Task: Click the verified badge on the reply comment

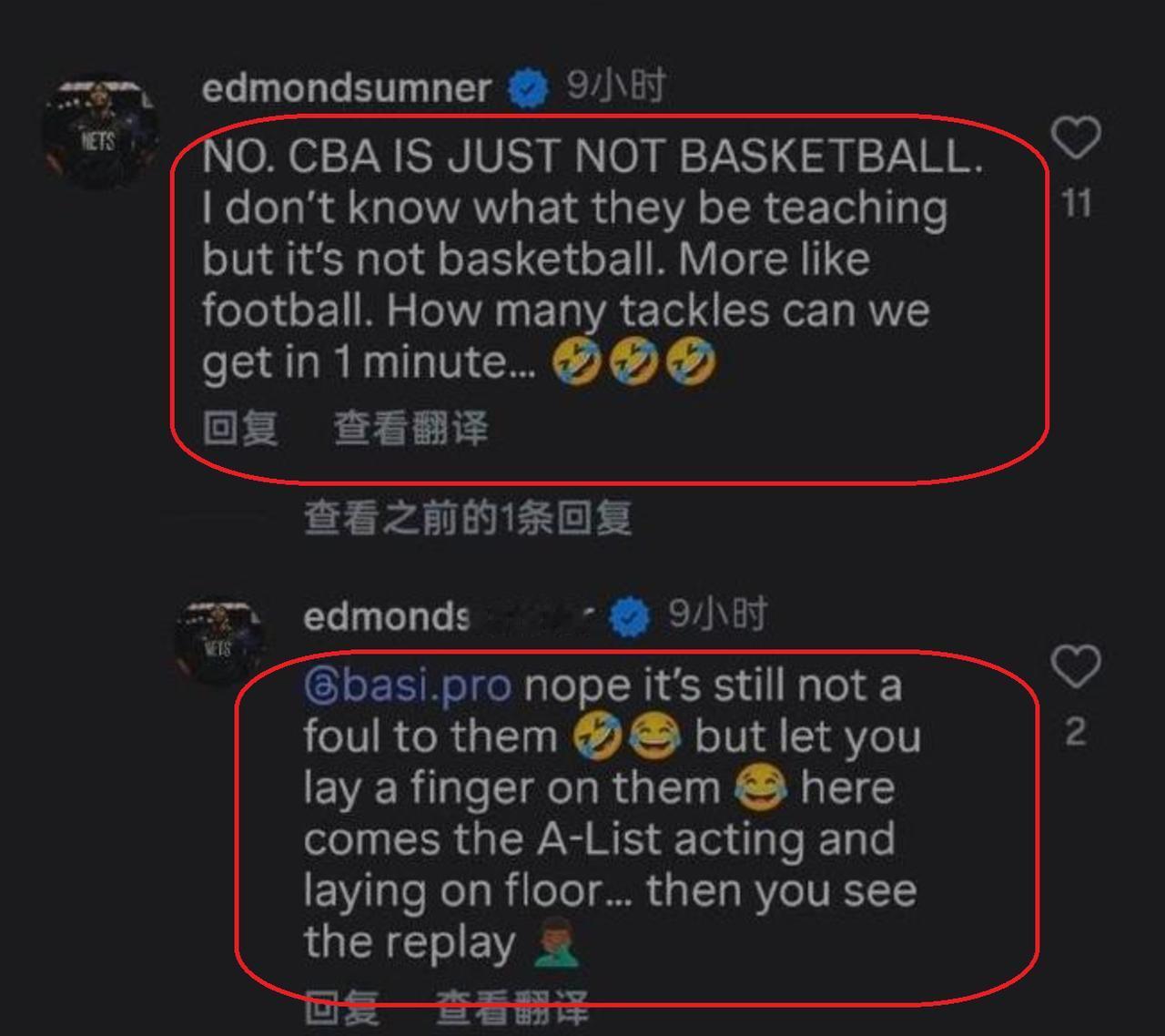Action: pyautogui.click(x=630, y=617)
